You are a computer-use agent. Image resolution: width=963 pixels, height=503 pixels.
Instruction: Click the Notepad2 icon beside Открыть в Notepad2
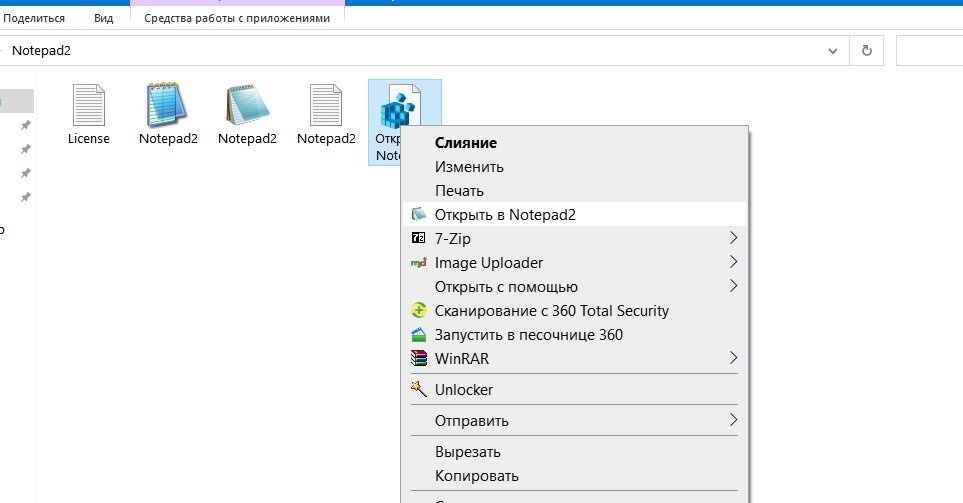pyautogui.click(x=419, y=215)
